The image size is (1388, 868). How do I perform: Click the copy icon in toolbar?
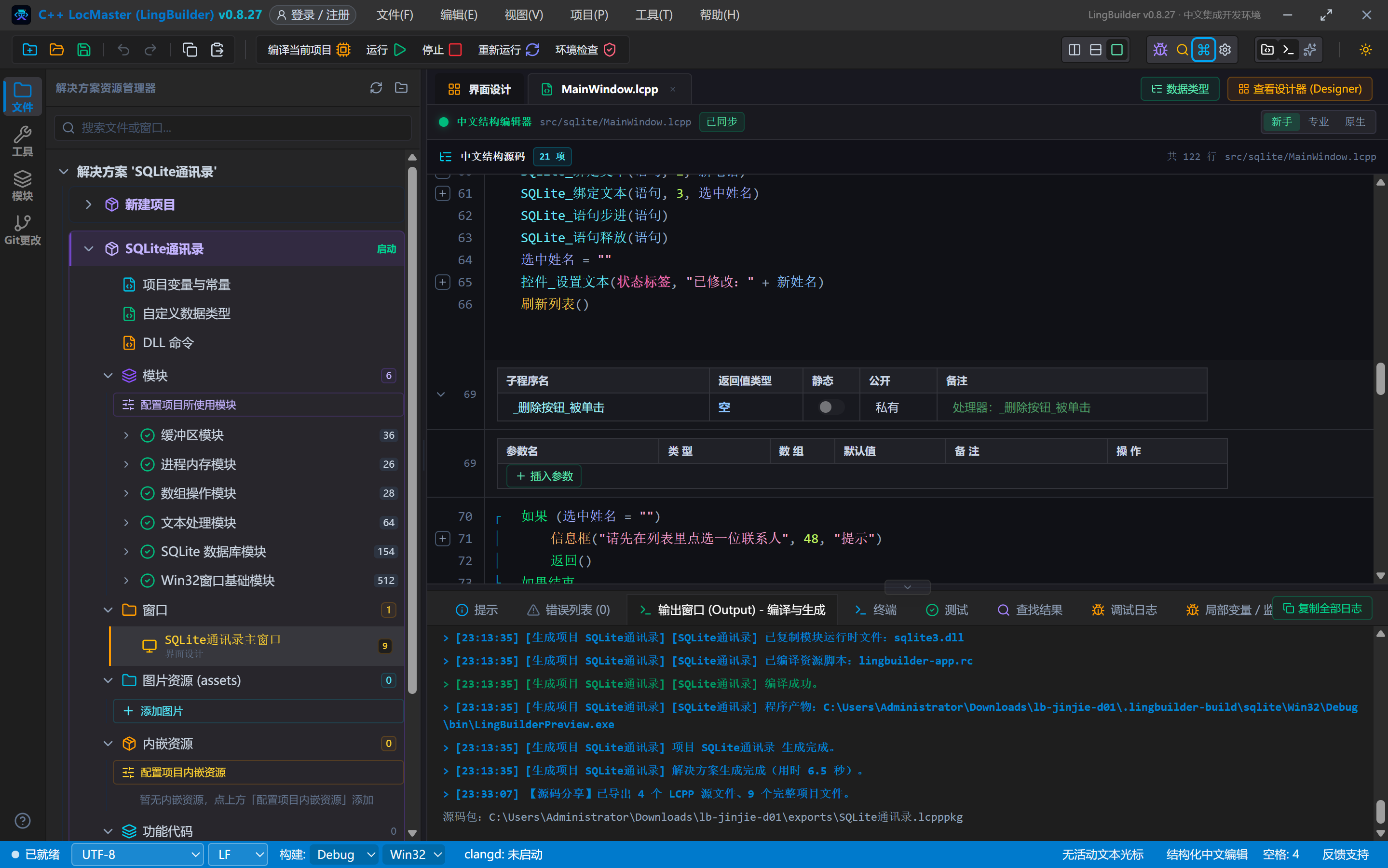click(190, 50)
